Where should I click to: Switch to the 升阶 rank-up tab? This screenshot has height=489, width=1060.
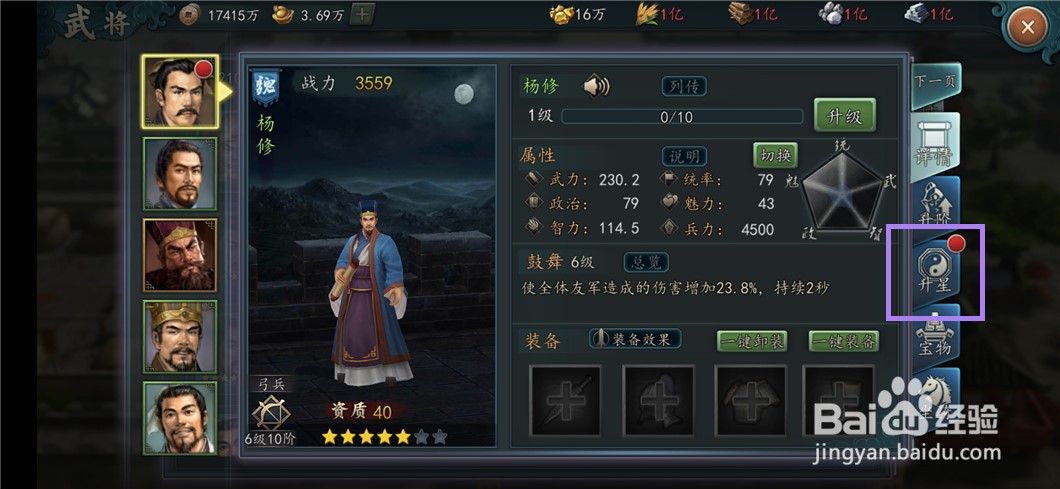point(936,206)
